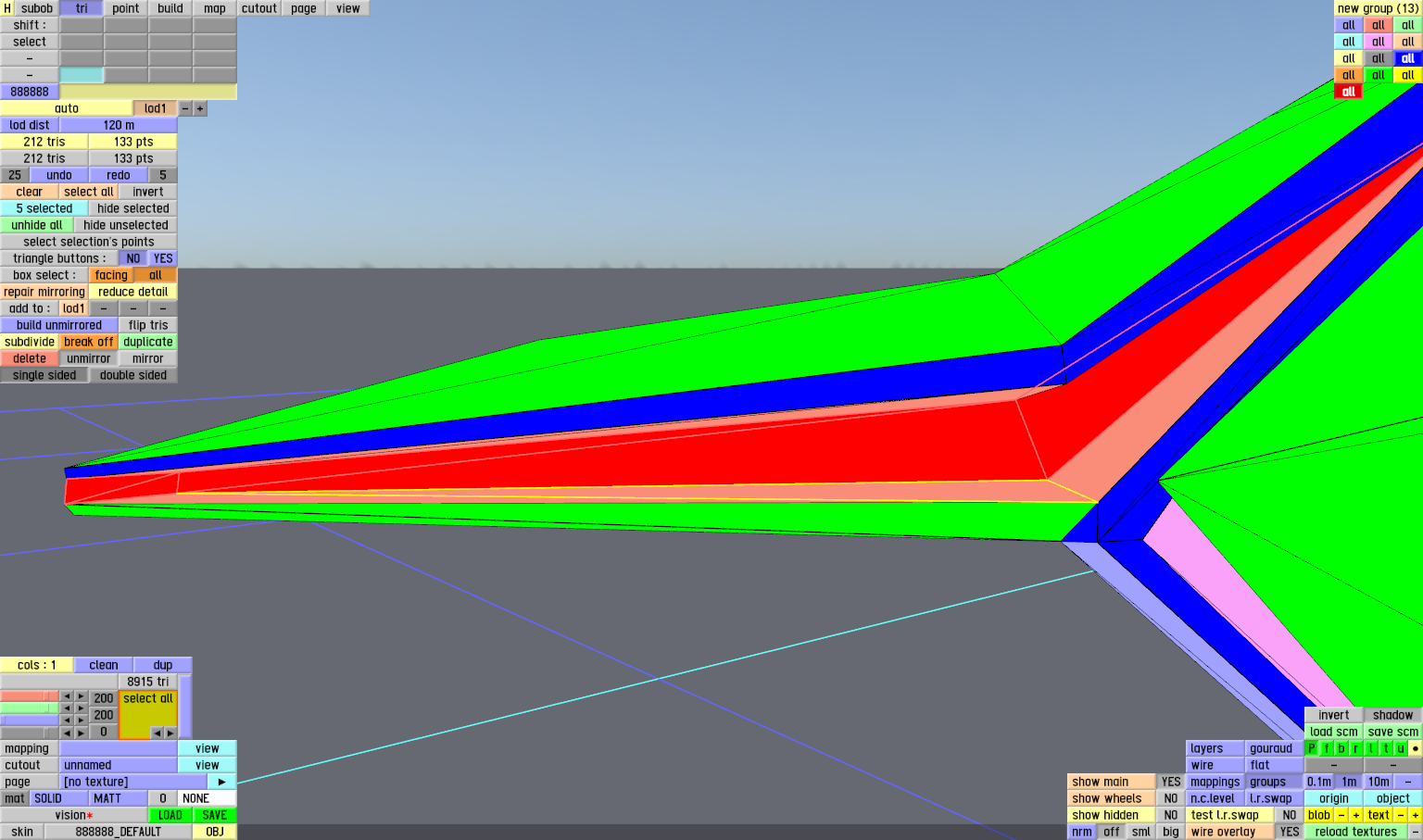This screenshot has width=1423, height=840.
Task: Select the red 'all' group swatch
Action: click(1349, 92)
